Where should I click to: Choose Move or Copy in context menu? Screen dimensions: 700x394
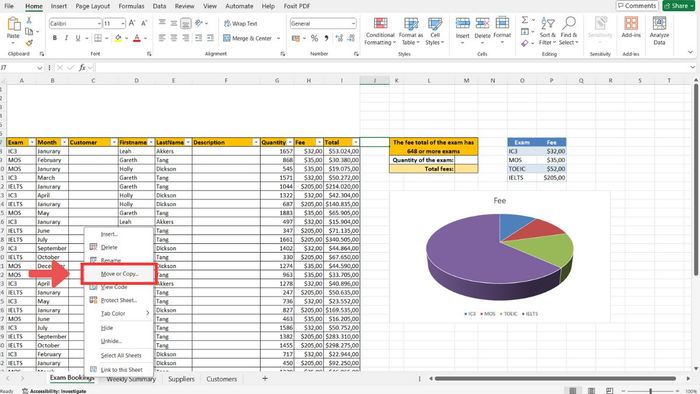(x=120, y=274)
